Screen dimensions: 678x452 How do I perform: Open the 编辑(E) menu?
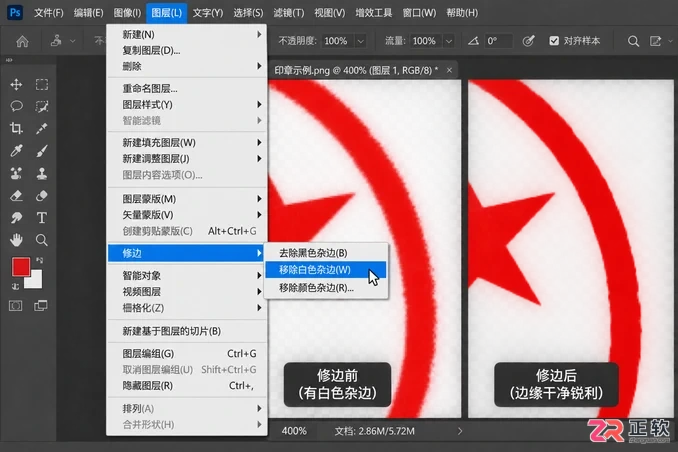coord(88,13)
